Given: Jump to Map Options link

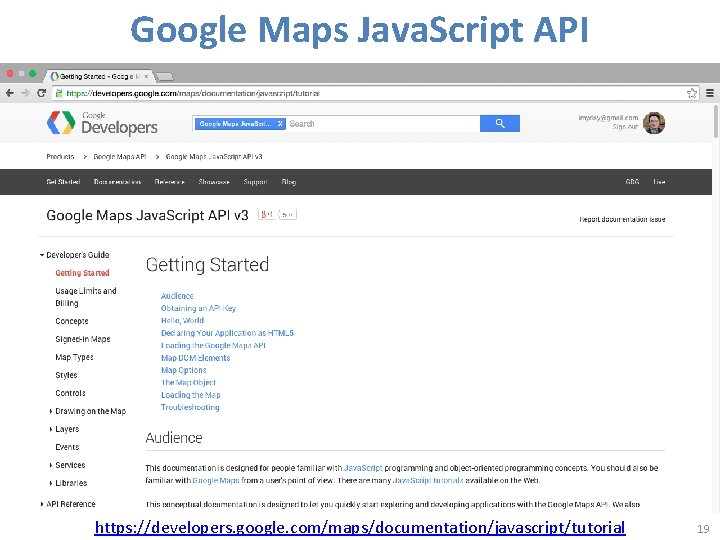Looking at the screenshot, I should tap(184, 370).
